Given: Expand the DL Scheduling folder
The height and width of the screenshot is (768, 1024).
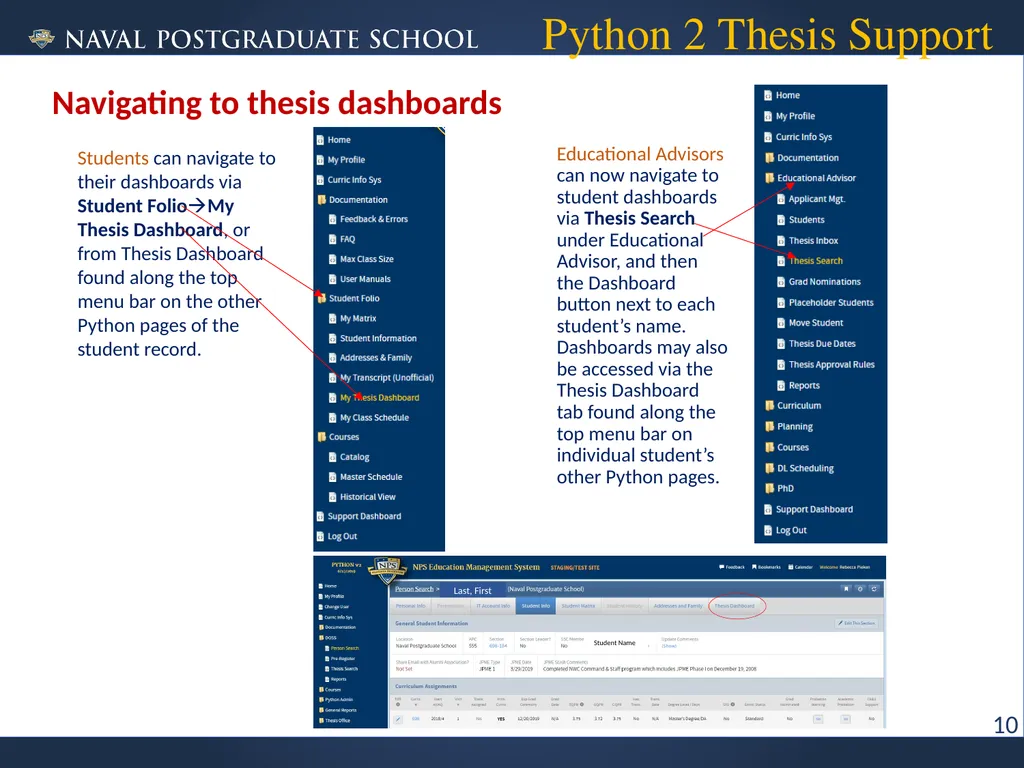Looking at the screenshot, I should pyautogui.click(x=799, y=468).
